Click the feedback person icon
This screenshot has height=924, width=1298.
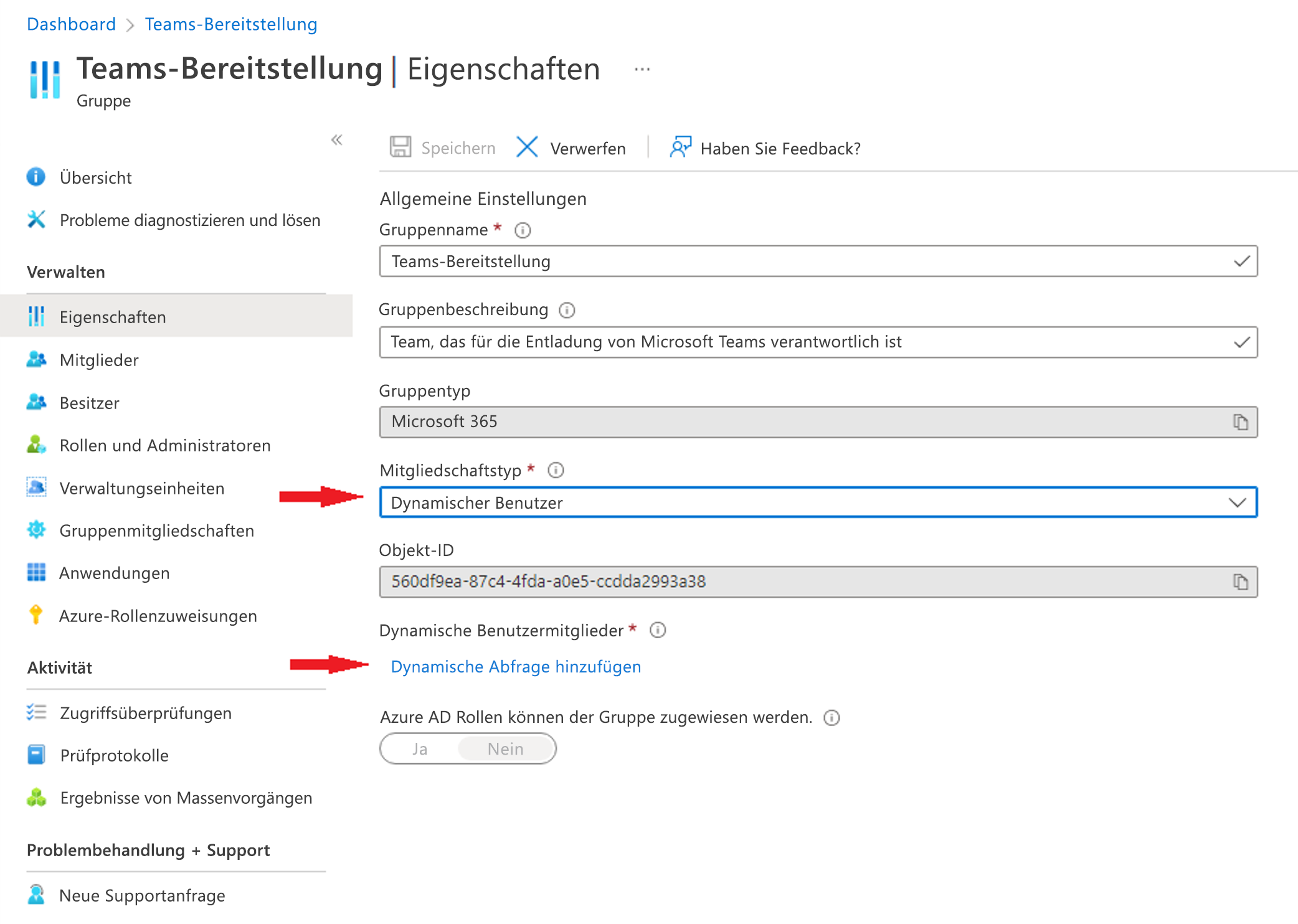(x=680, y=147)
